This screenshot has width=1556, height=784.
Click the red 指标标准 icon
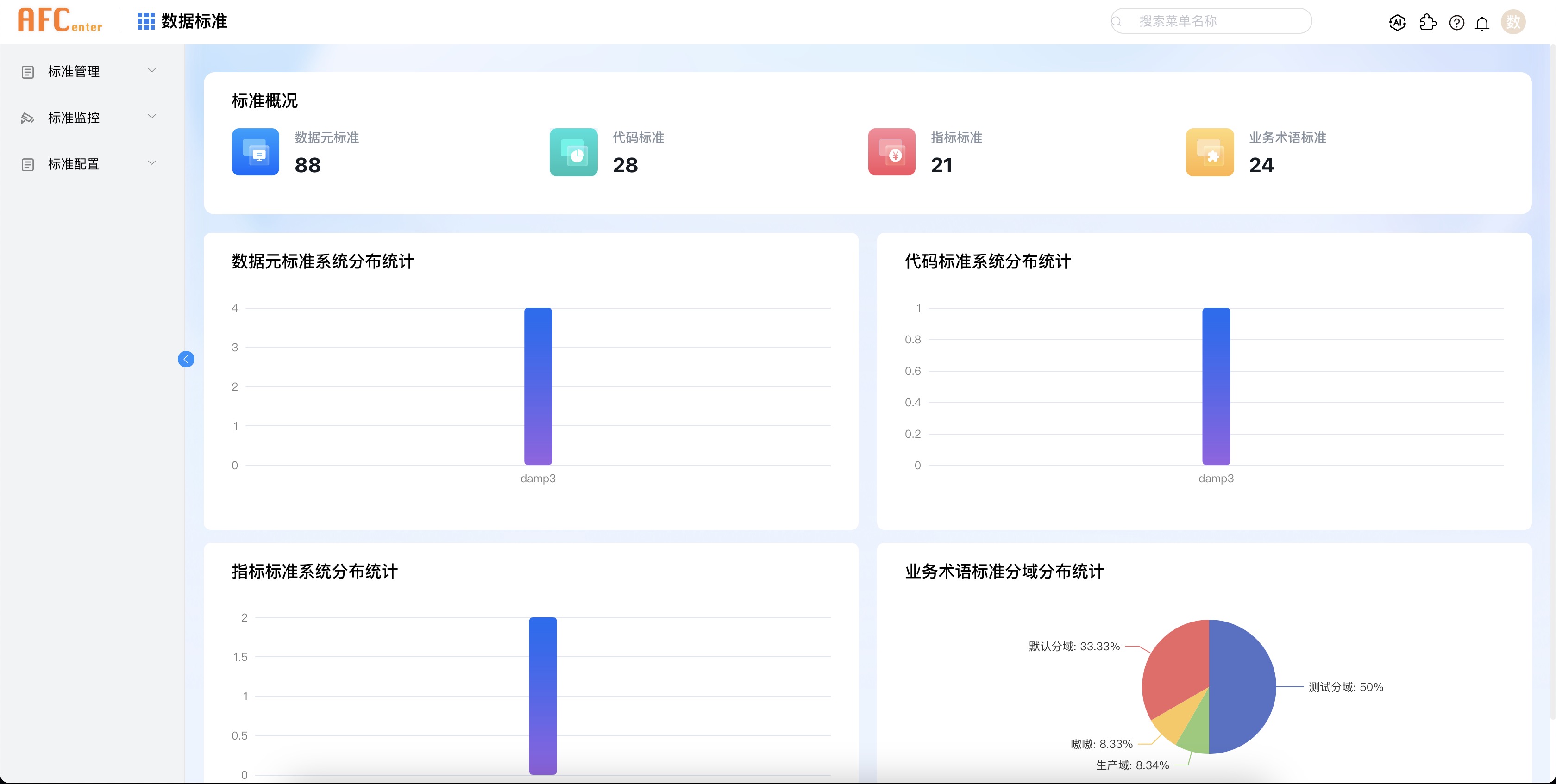pyautogui.click(x=891, y=151)
